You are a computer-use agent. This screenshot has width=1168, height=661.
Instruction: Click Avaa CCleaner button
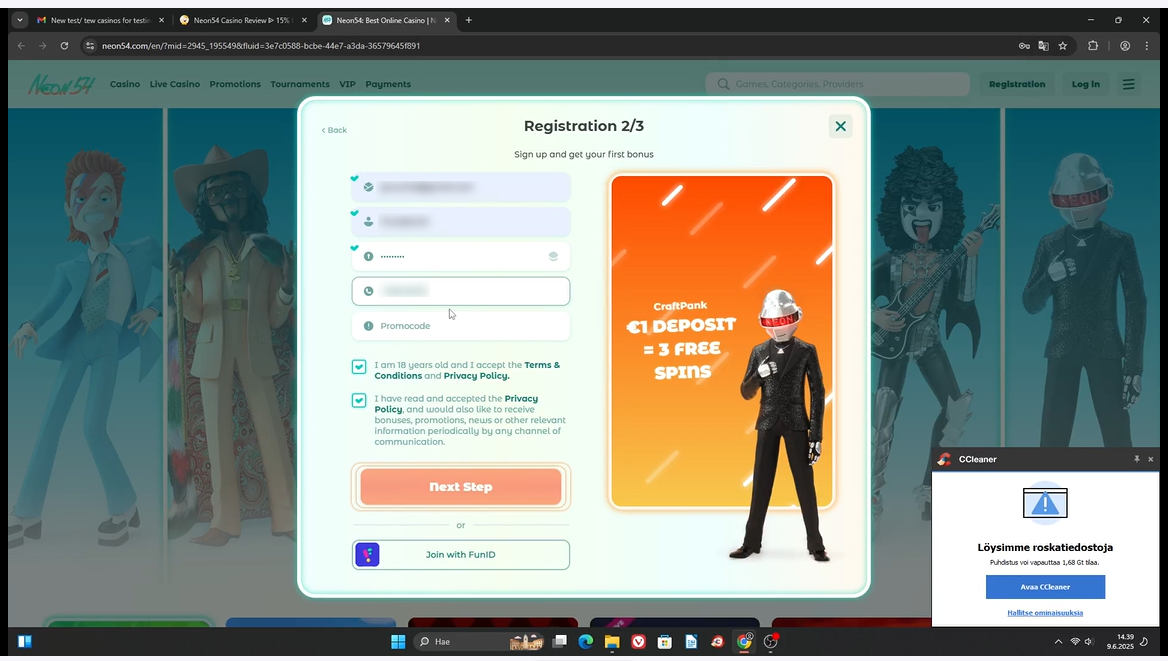click(1045, 586)
